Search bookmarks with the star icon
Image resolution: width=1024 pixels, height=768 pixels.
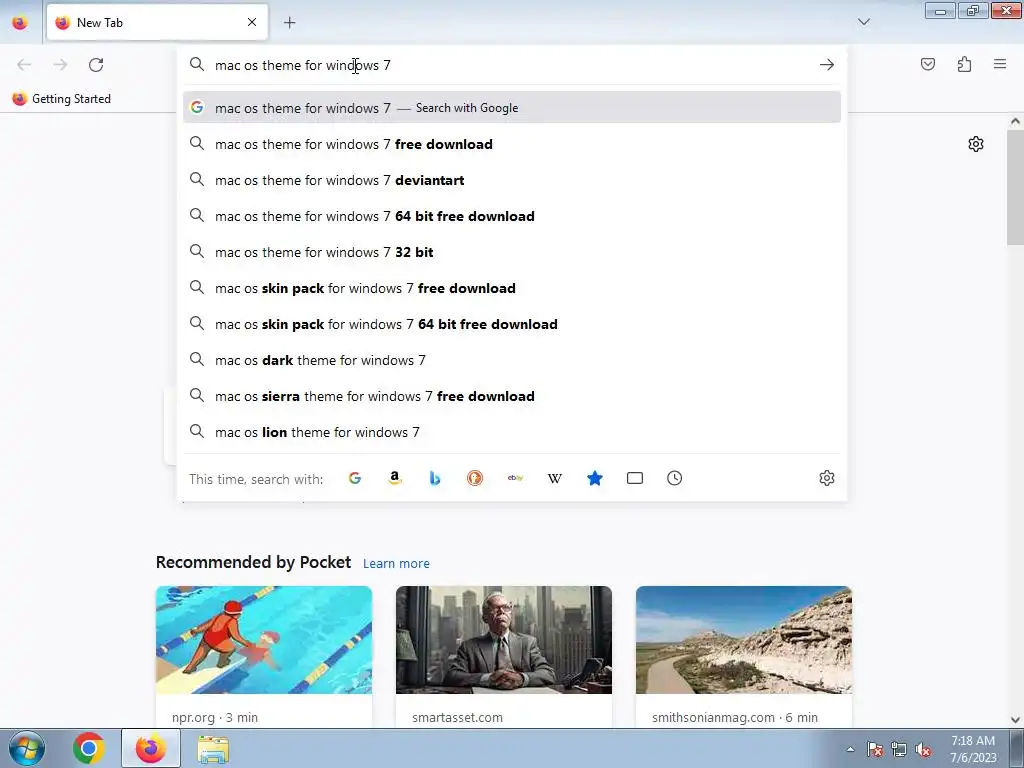pos(595,478)
